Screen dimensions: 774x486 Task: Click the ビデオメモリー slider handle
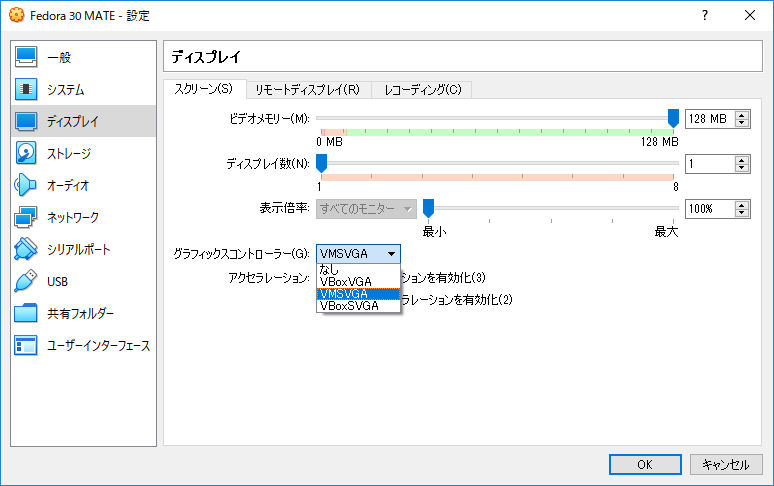673,118
